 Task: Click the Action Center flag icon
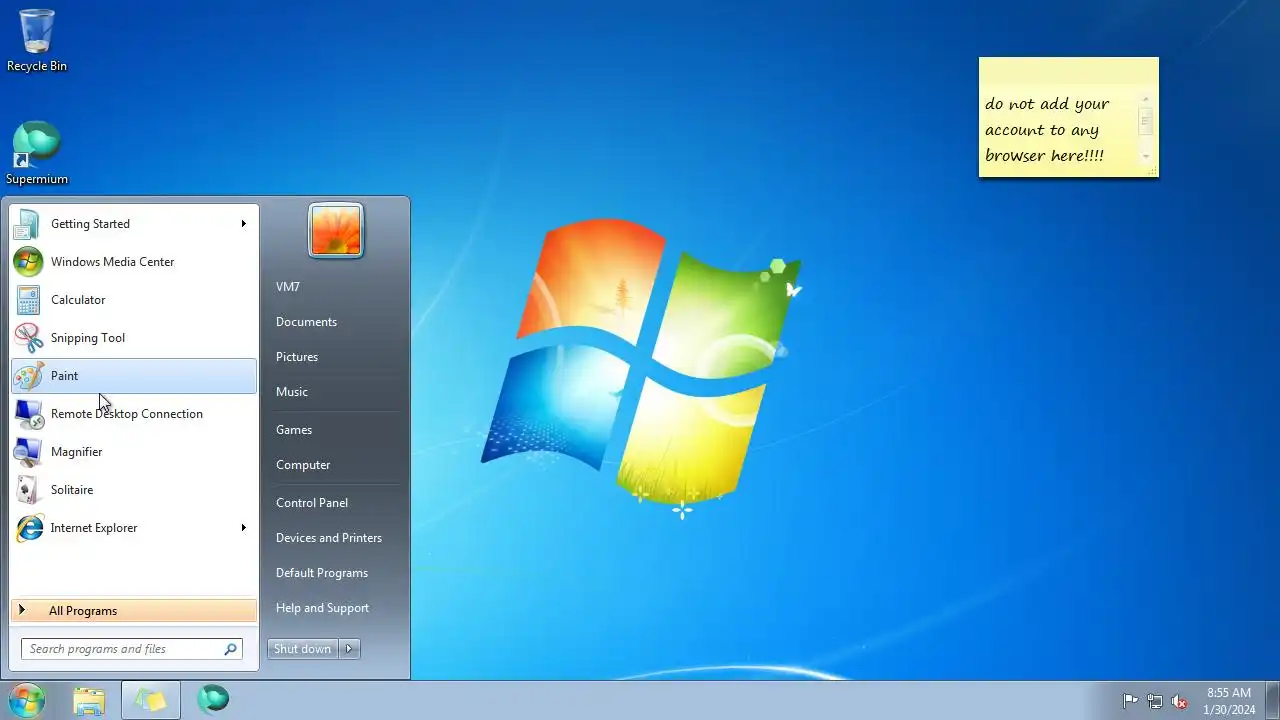point(1130,701)
